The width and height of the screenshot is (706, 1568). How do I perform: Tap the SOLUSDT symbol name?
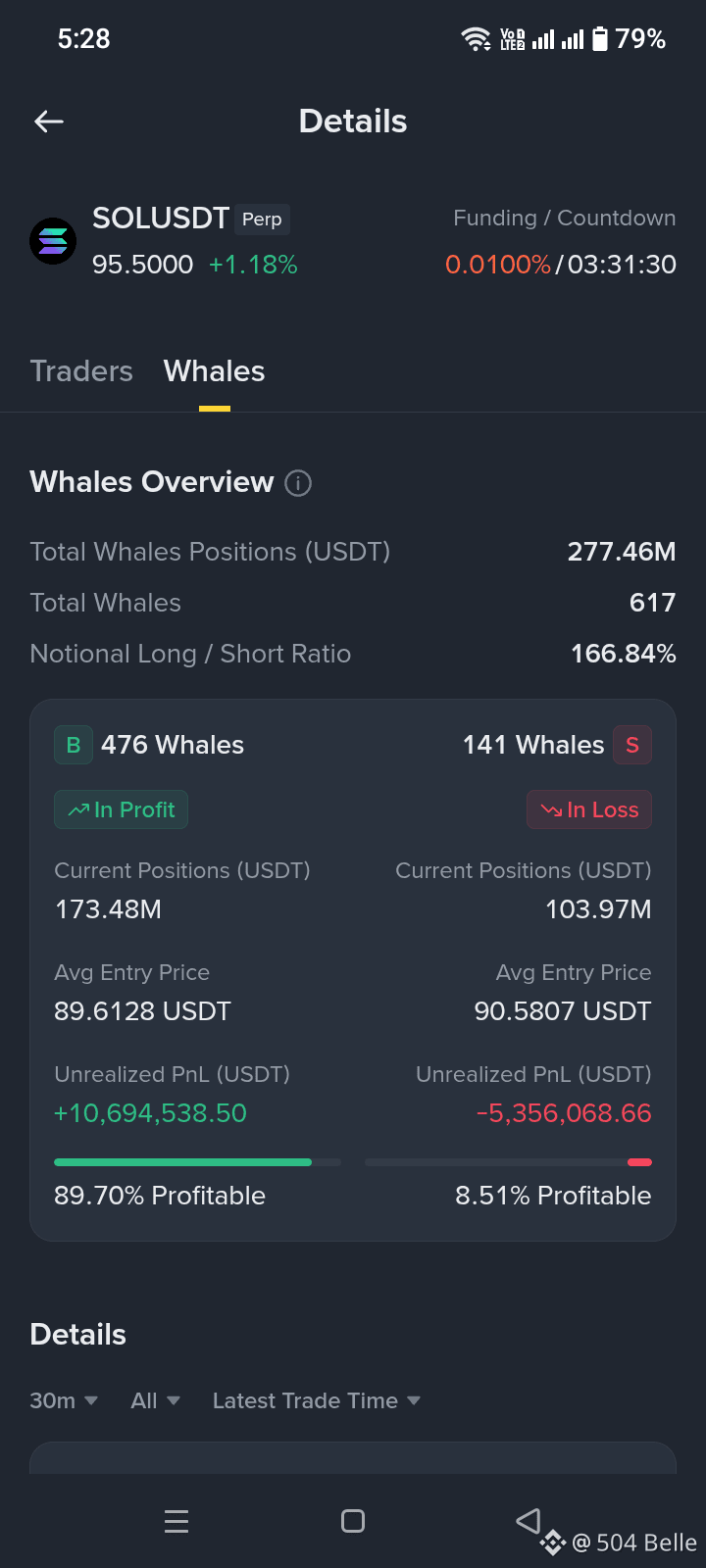(x=161, y=219)
